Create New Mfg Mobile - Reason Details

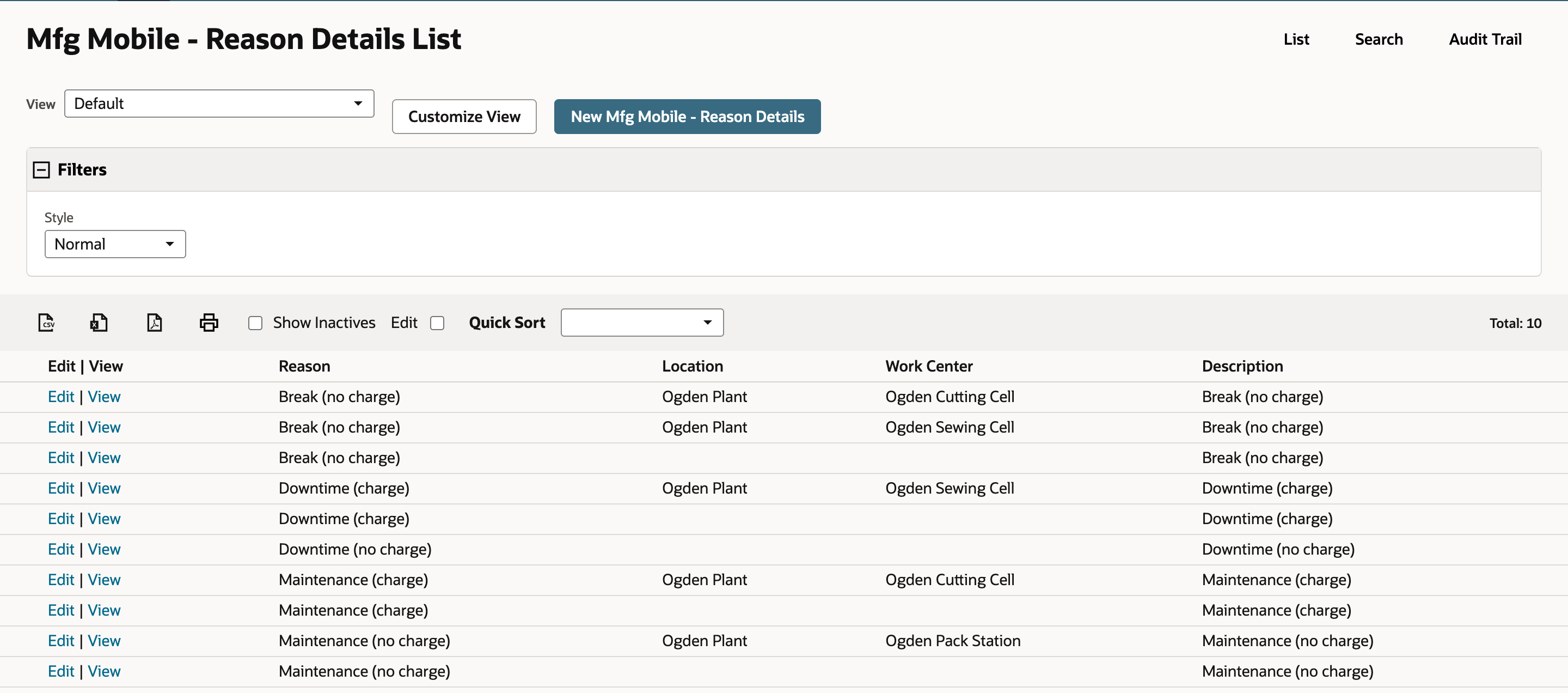tap(687, 116)
